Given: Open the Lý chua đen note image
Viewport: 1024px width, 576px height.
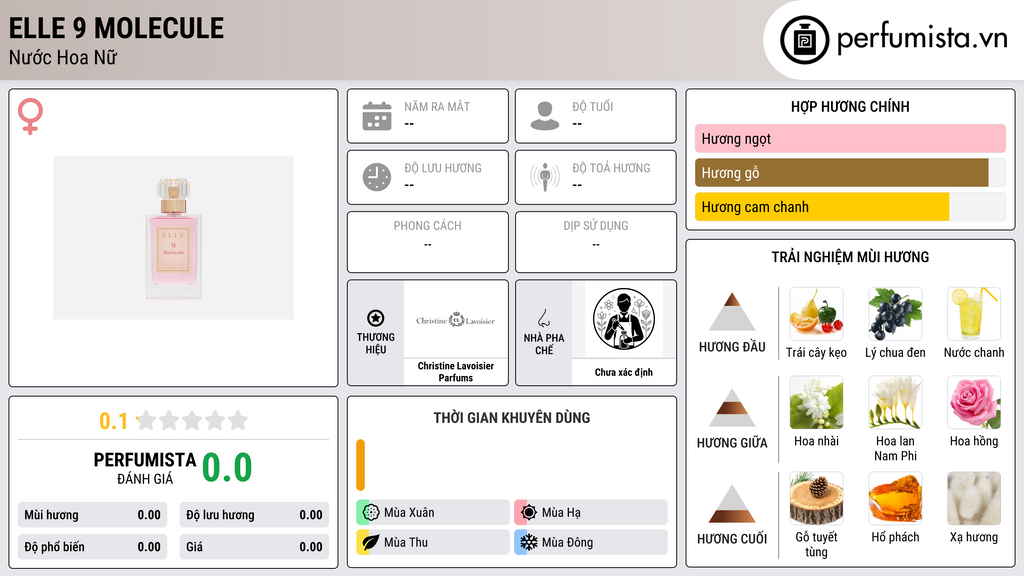Looking at the screenshot, I should tap(895, 314).
